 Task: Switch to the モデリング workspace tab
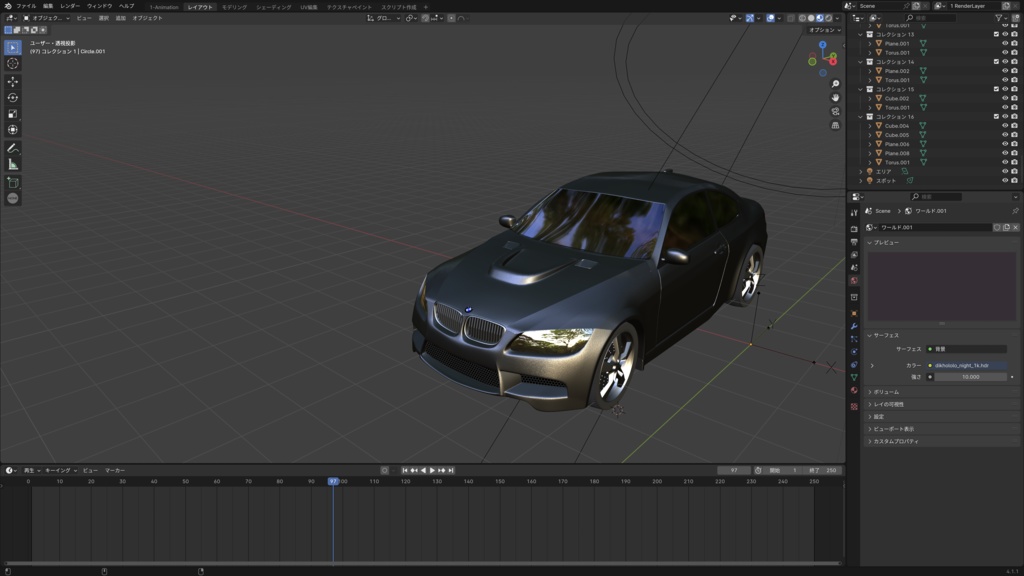point(234,7)
